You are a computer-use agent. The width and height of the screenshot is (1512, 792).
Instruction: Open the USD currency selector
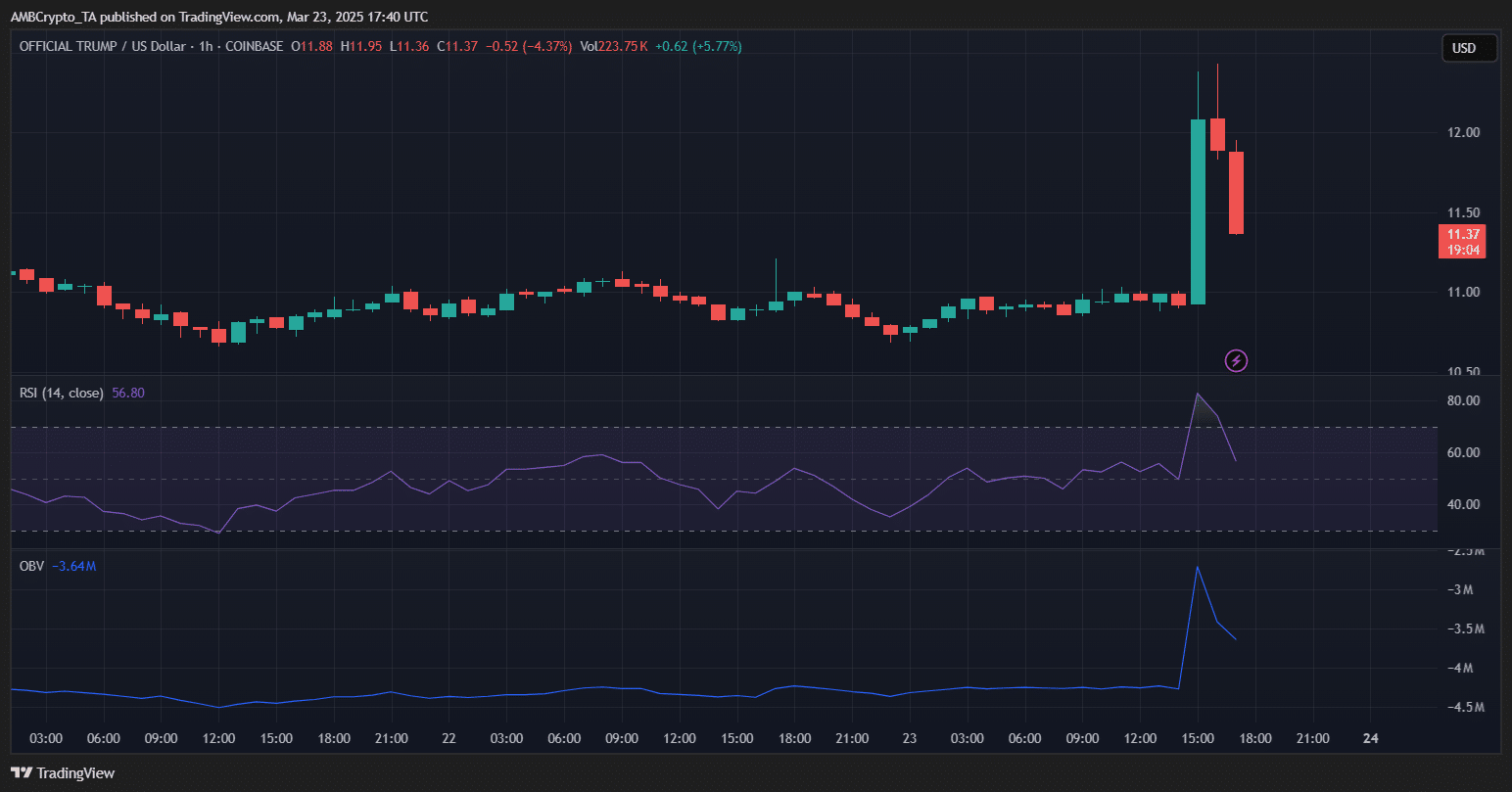point(1468,48)
